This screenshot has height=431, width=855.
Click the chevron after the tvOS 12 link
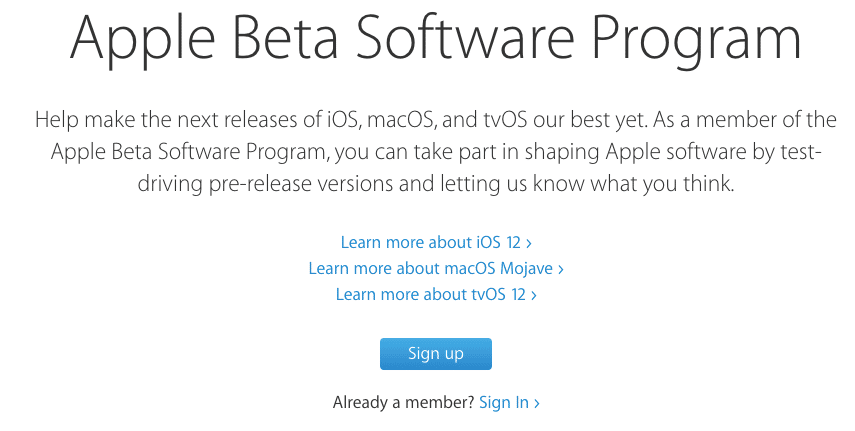pyautogui.click(x=534, y=296)
